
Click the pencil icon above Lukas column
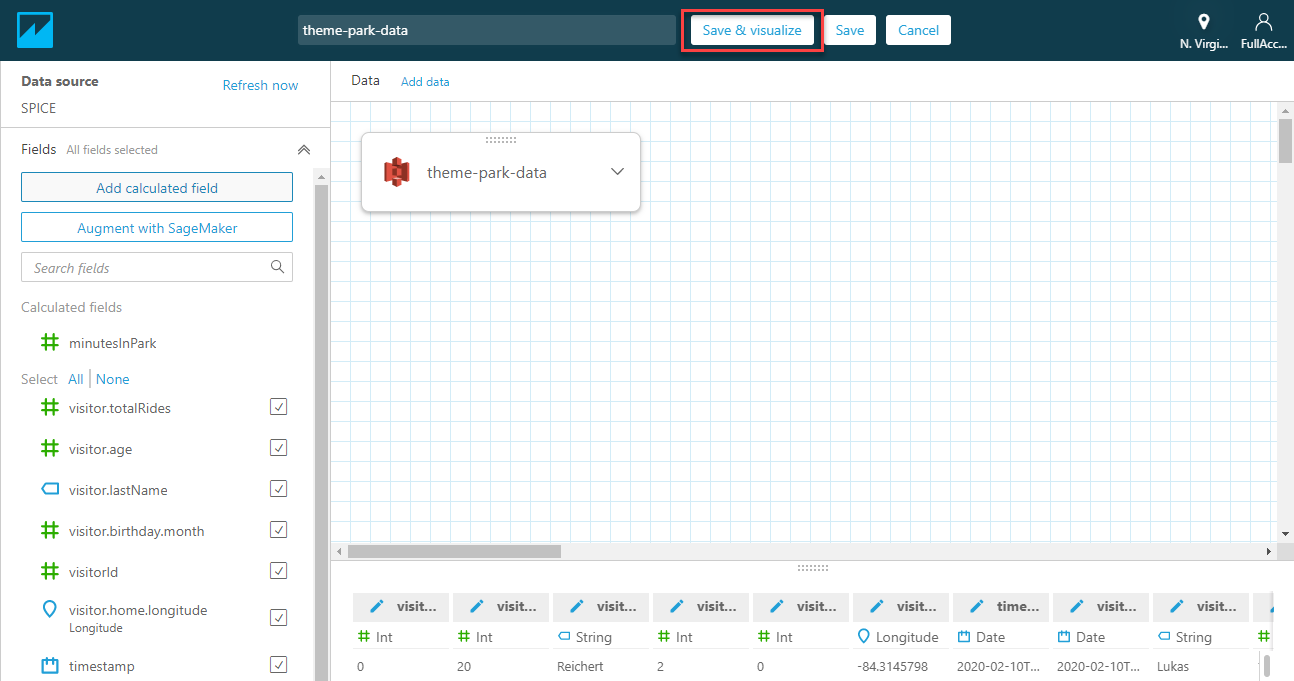1177,606
